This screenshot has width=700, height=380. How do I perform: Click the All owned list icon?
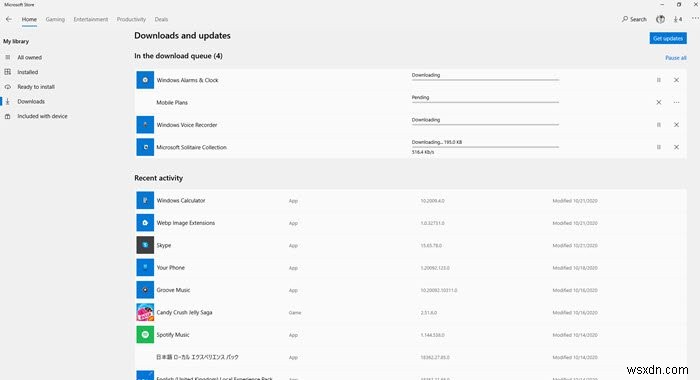(8, 57)
